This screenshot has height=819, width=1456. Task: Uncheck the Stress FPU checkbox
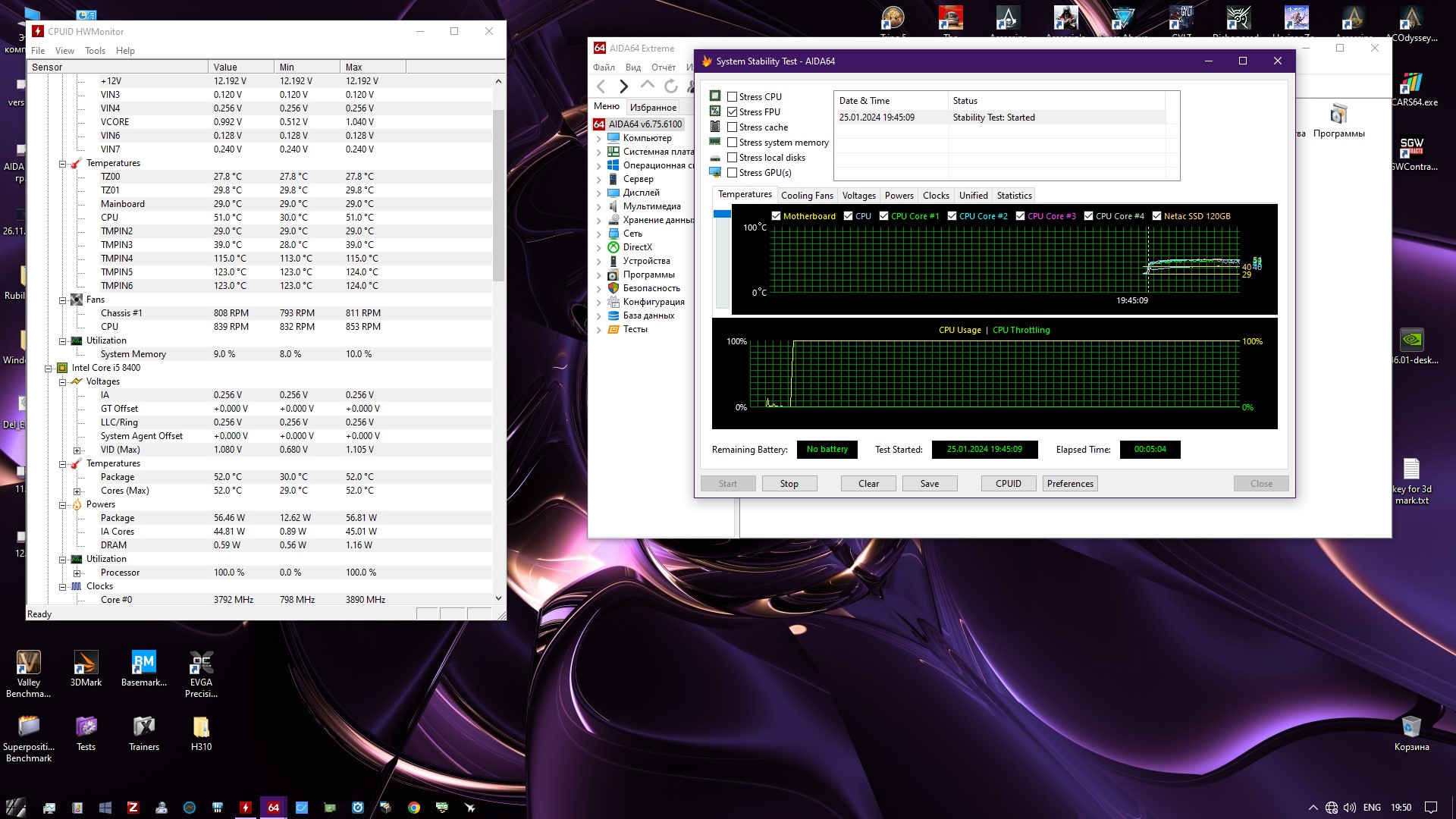[x=732, y=112]
